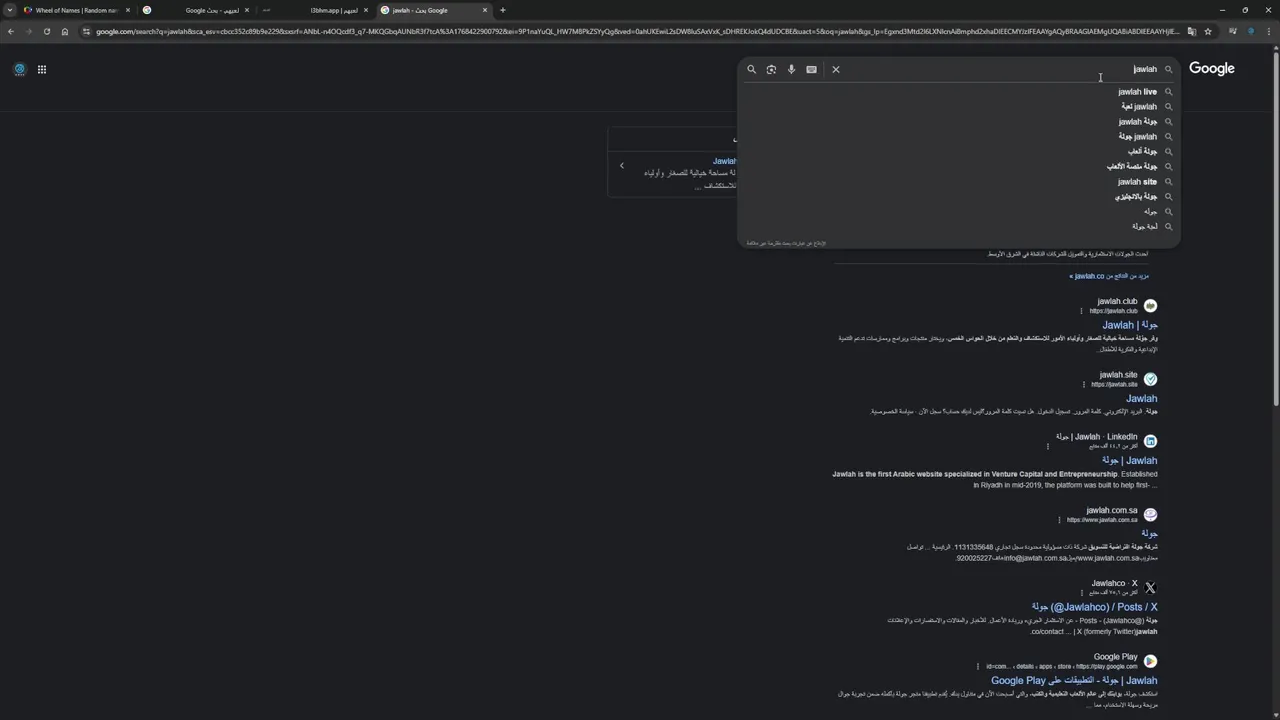Click the translate page icon
The height and width of the screenshot is (720, 1280).
click(x=1191, y=31)
